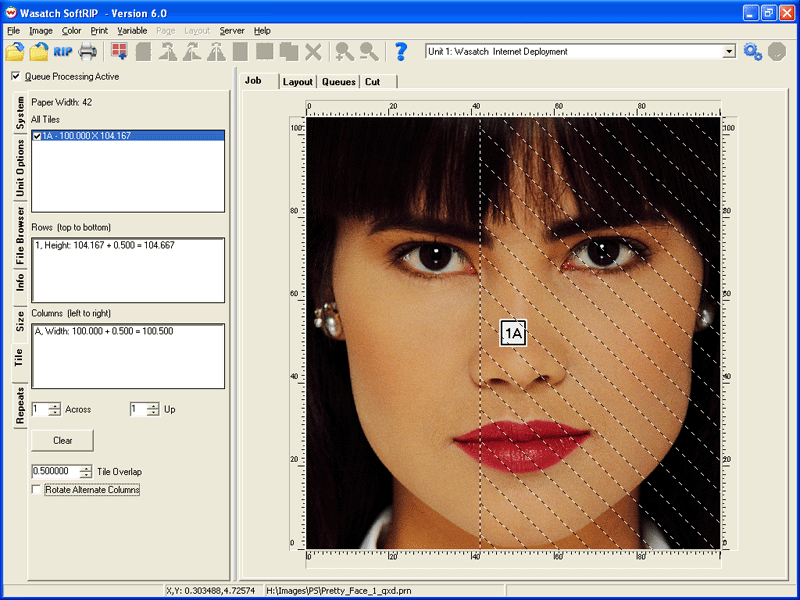Increase the Across tile count spinner
The width and height of the screenshot is (800, 600).
click(54, 405)
